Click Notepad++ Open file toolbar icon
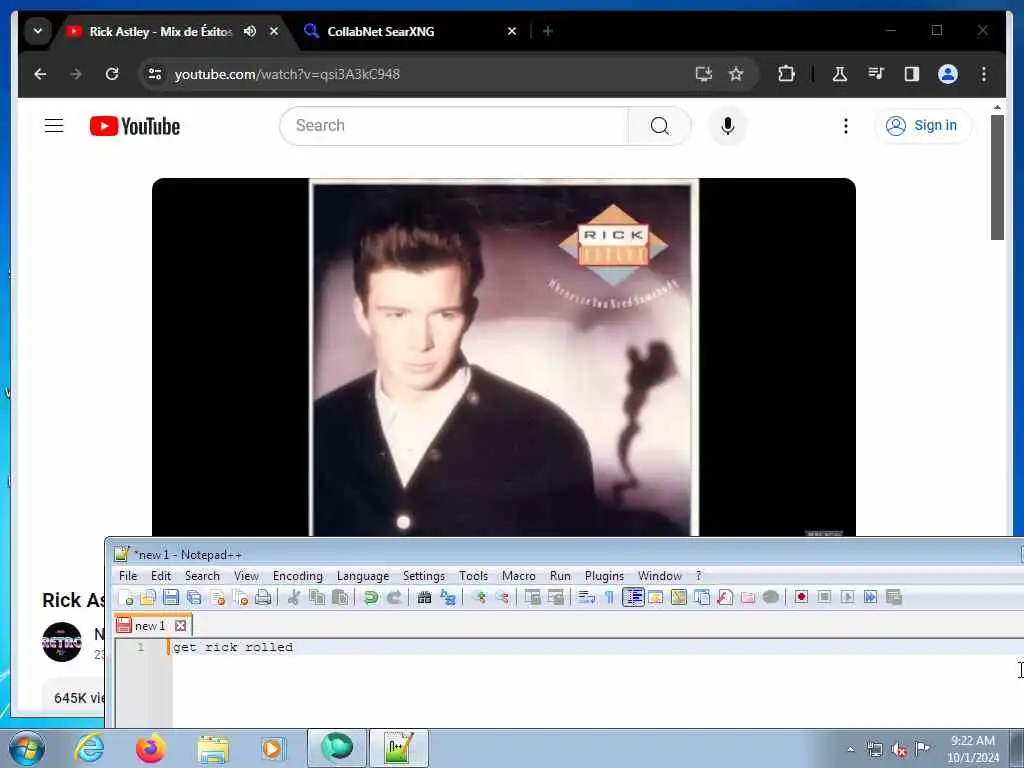Screen dimensions: 1024x768 148,597
